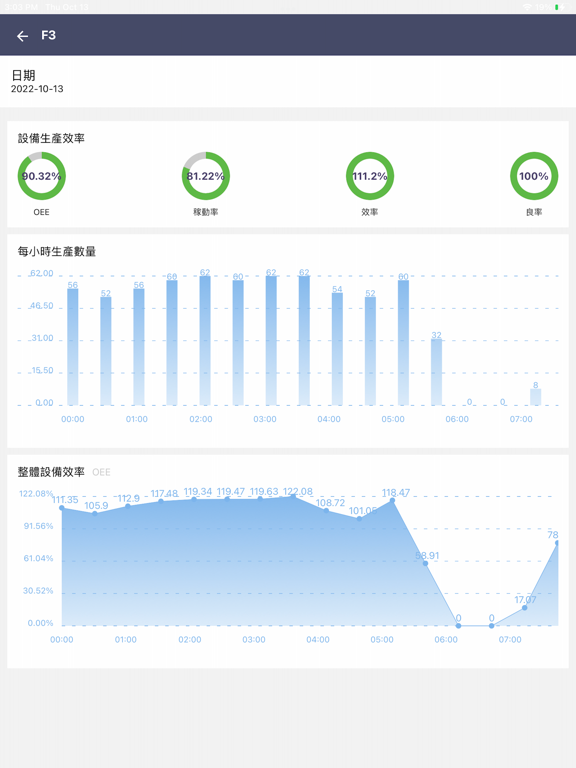The width and height of the screenshot is (576, 768).
Task: Tap the 118.47 data point on OEE line
Action: (x=392, y=501)
